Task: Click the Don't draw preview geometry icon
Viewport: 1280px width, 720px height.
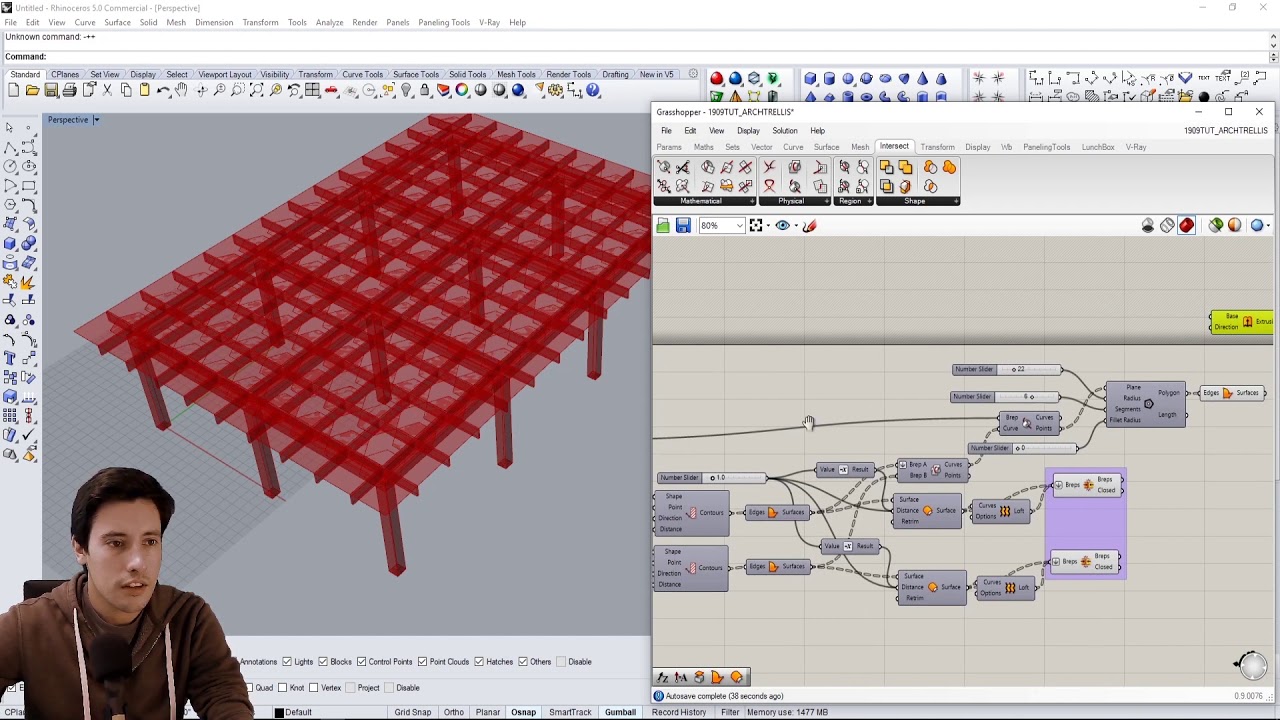Action: 1148,226
